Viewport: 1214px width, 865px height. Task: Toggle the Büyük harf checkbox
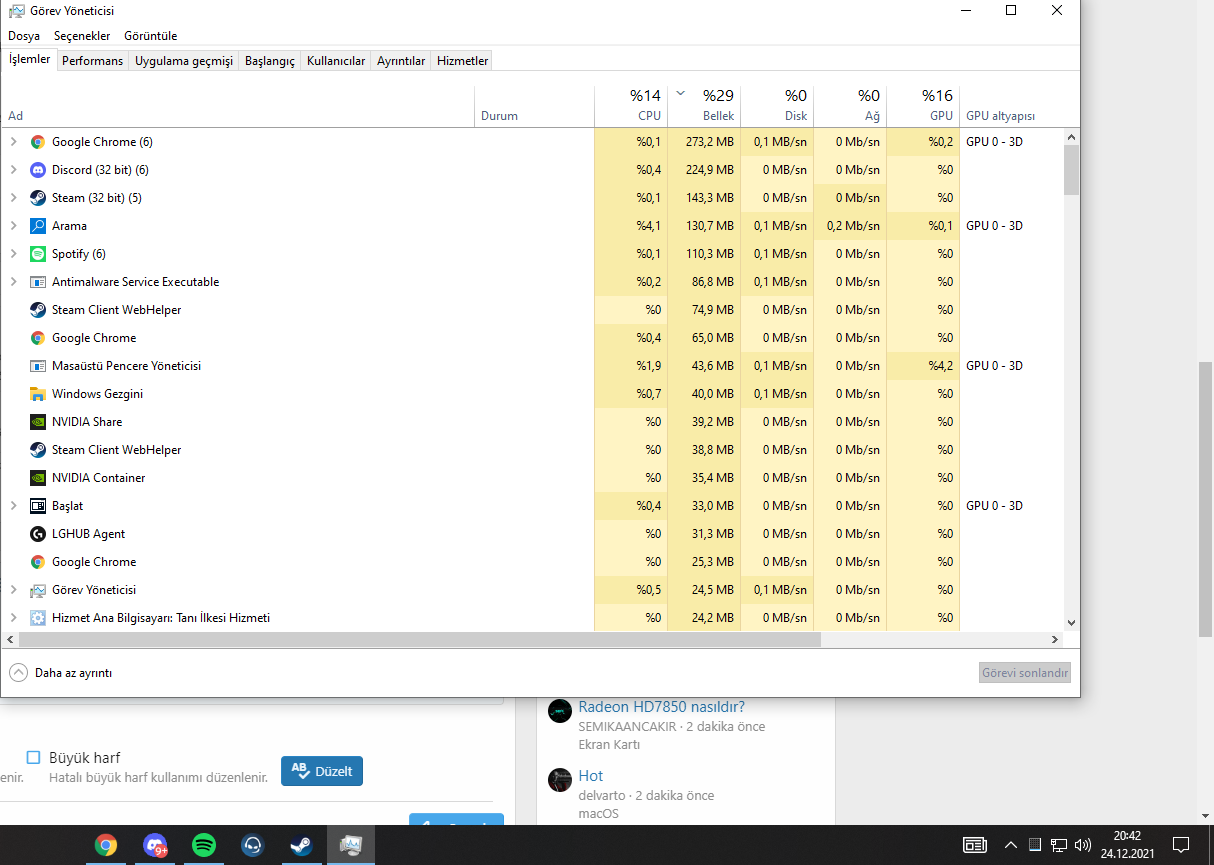(33, 758)
